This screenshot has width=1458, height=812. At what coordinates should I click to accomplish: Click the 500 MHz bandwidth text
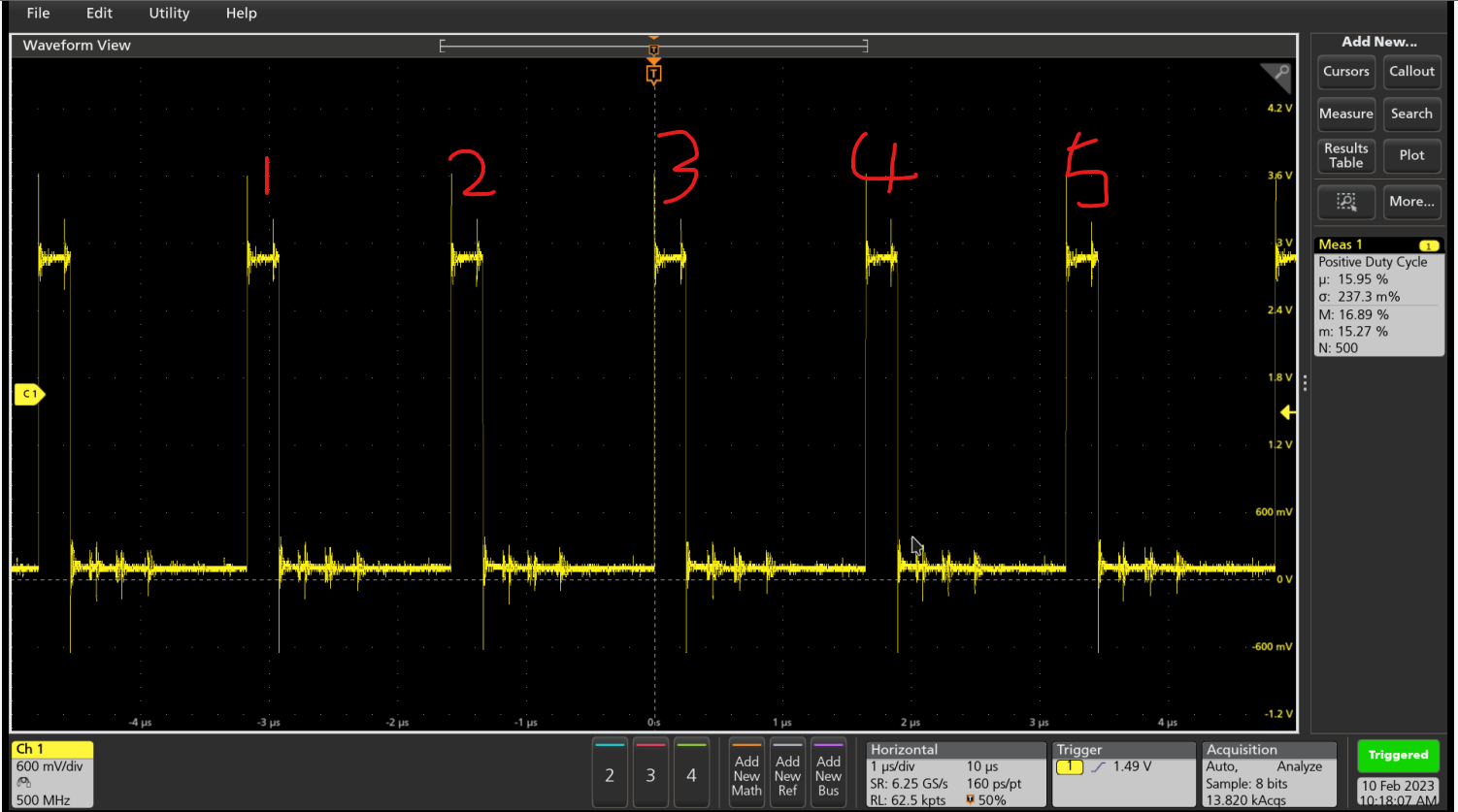pyautogui.click(x=43, y=800)
